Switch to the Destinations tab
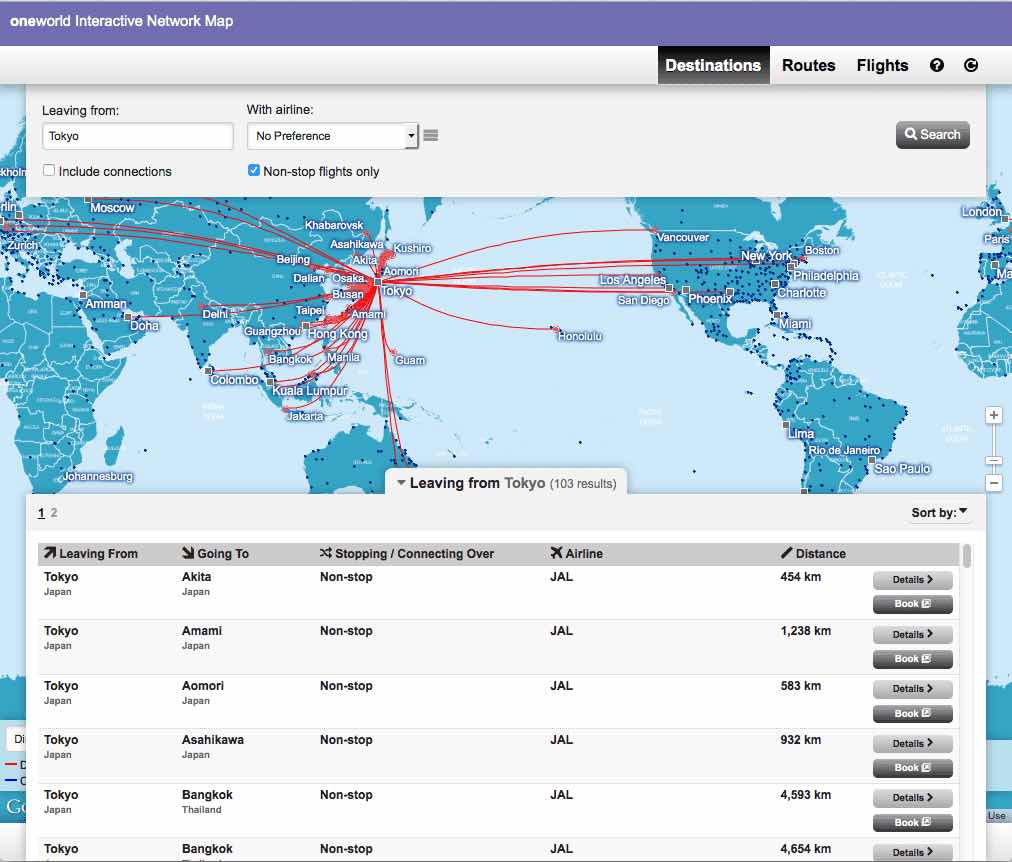The image size is (1012, 862). (x=713, y=65)
